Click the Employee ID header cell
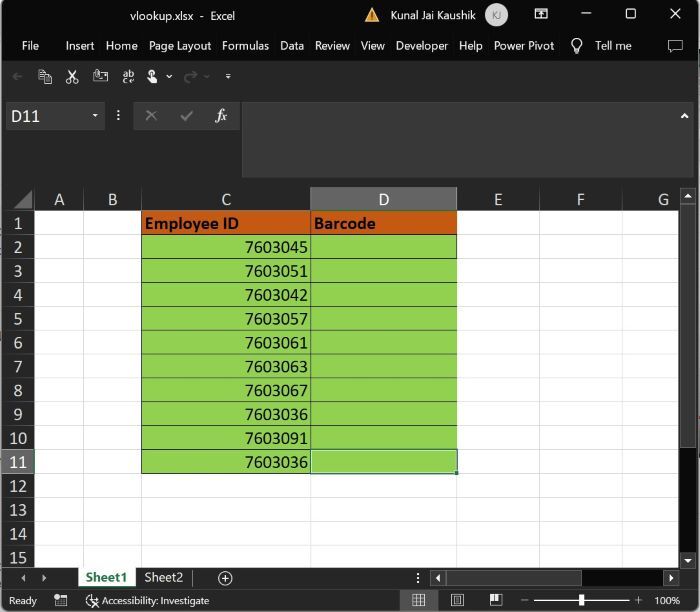This screenshot has height=612, width=700. [226, 223]
